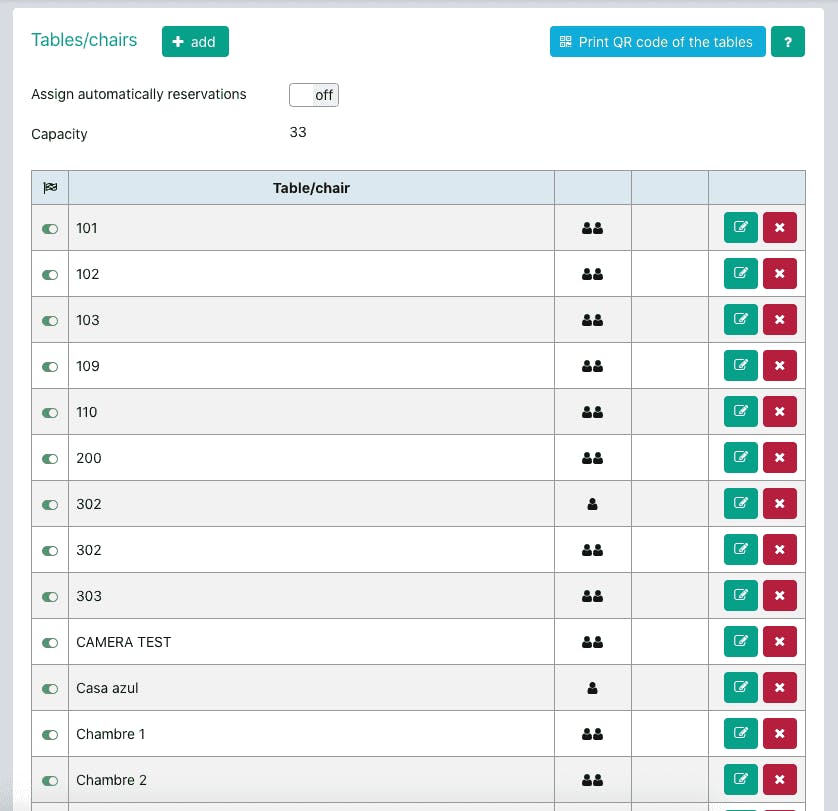Print QR code of the tables
The width and height of the screenshot is (838, 811).
click(x=657, y=42)
